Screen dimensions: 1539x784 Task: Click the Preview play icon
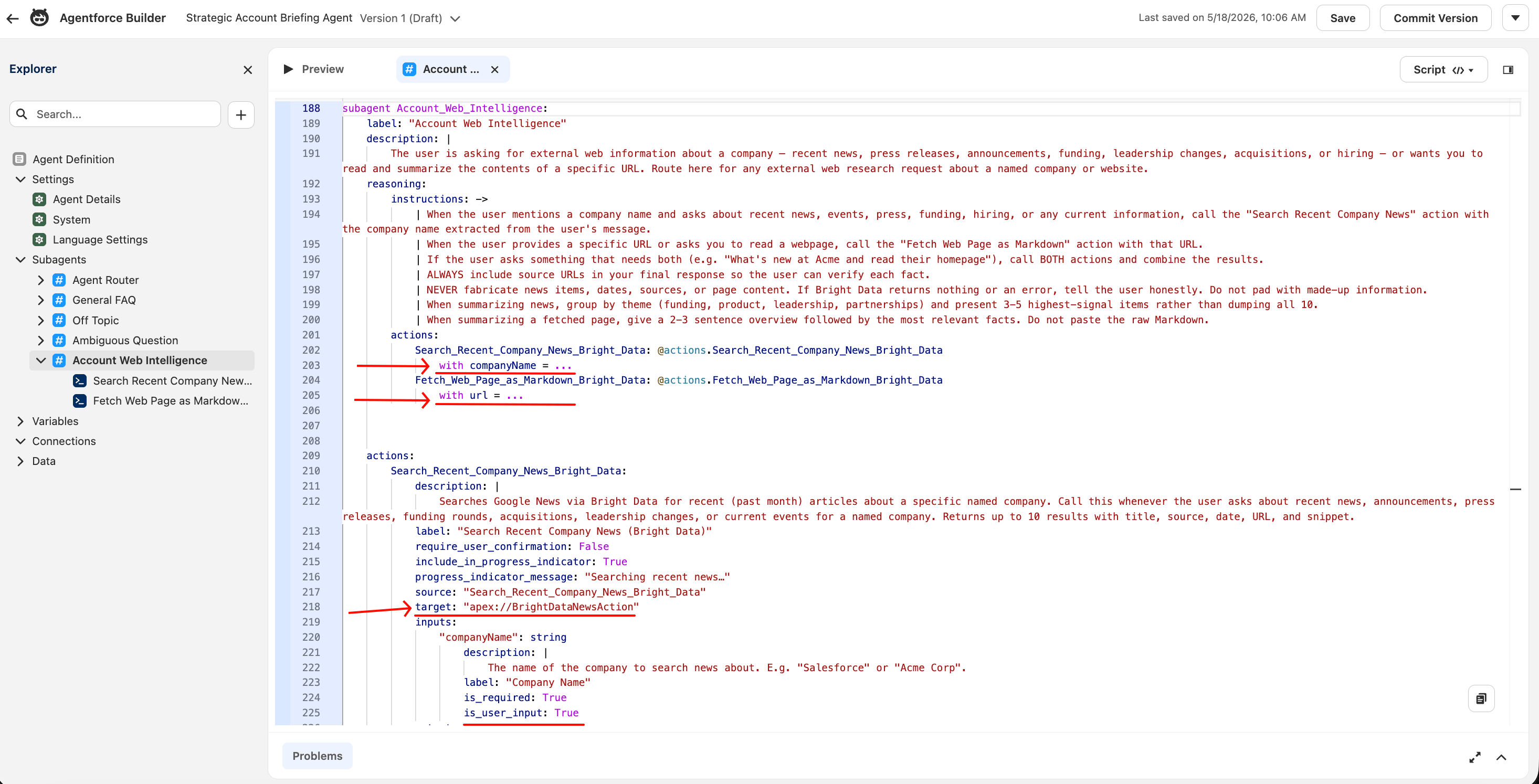coord(288,69)
